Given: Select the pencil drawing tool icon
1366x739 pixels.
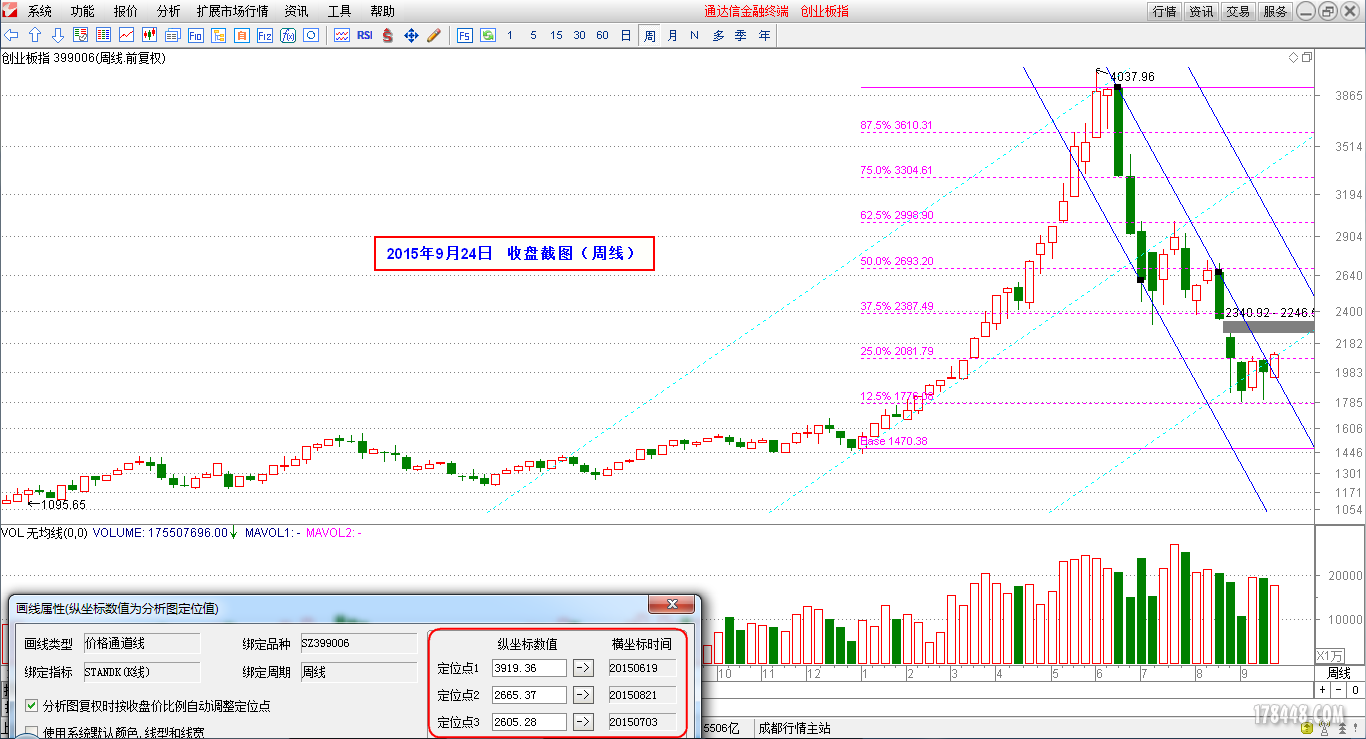Looking at the screenshot, I should (434, 35).
